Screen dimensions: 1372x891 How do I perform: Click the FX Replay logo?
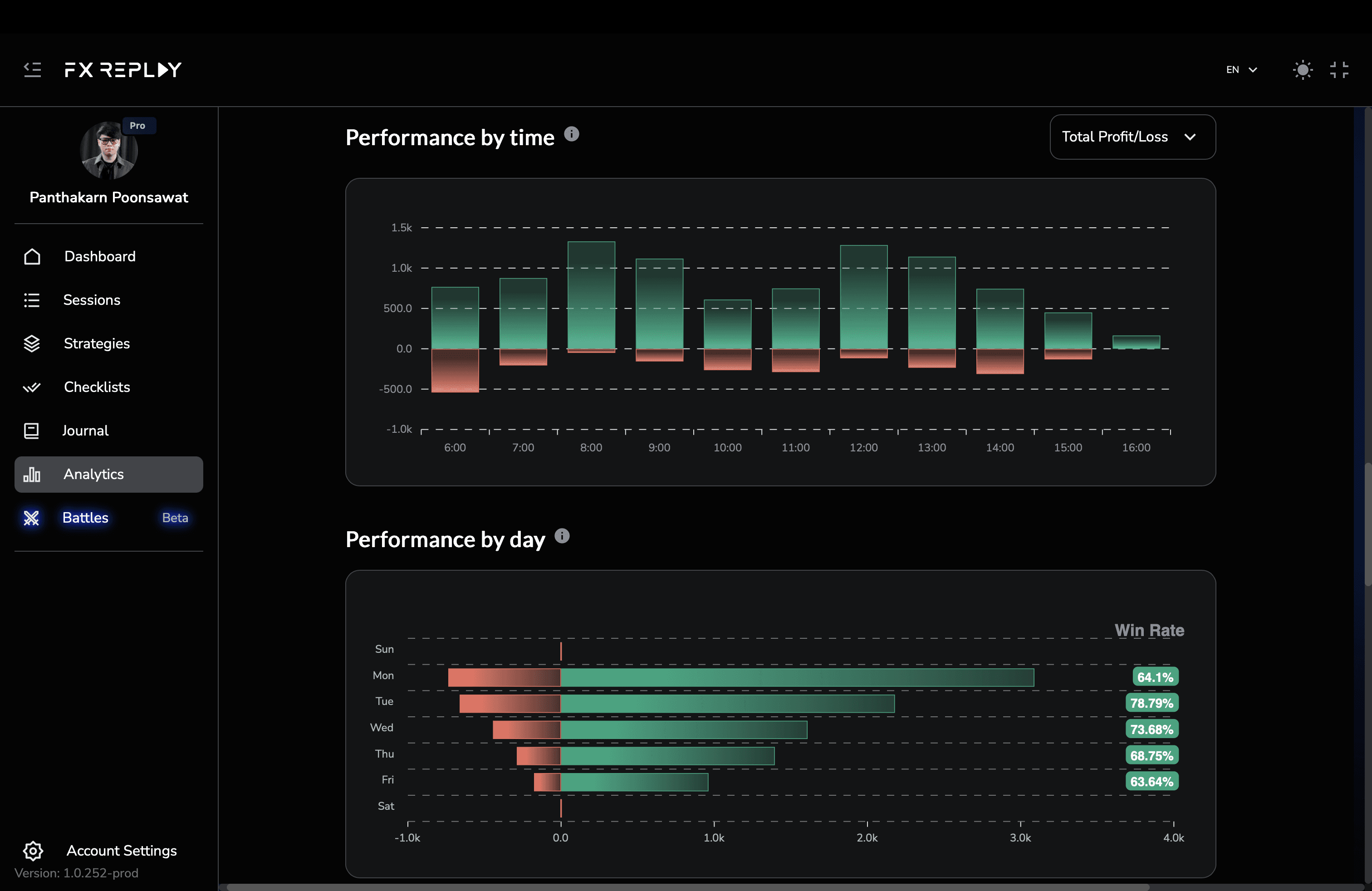point(123,70)
